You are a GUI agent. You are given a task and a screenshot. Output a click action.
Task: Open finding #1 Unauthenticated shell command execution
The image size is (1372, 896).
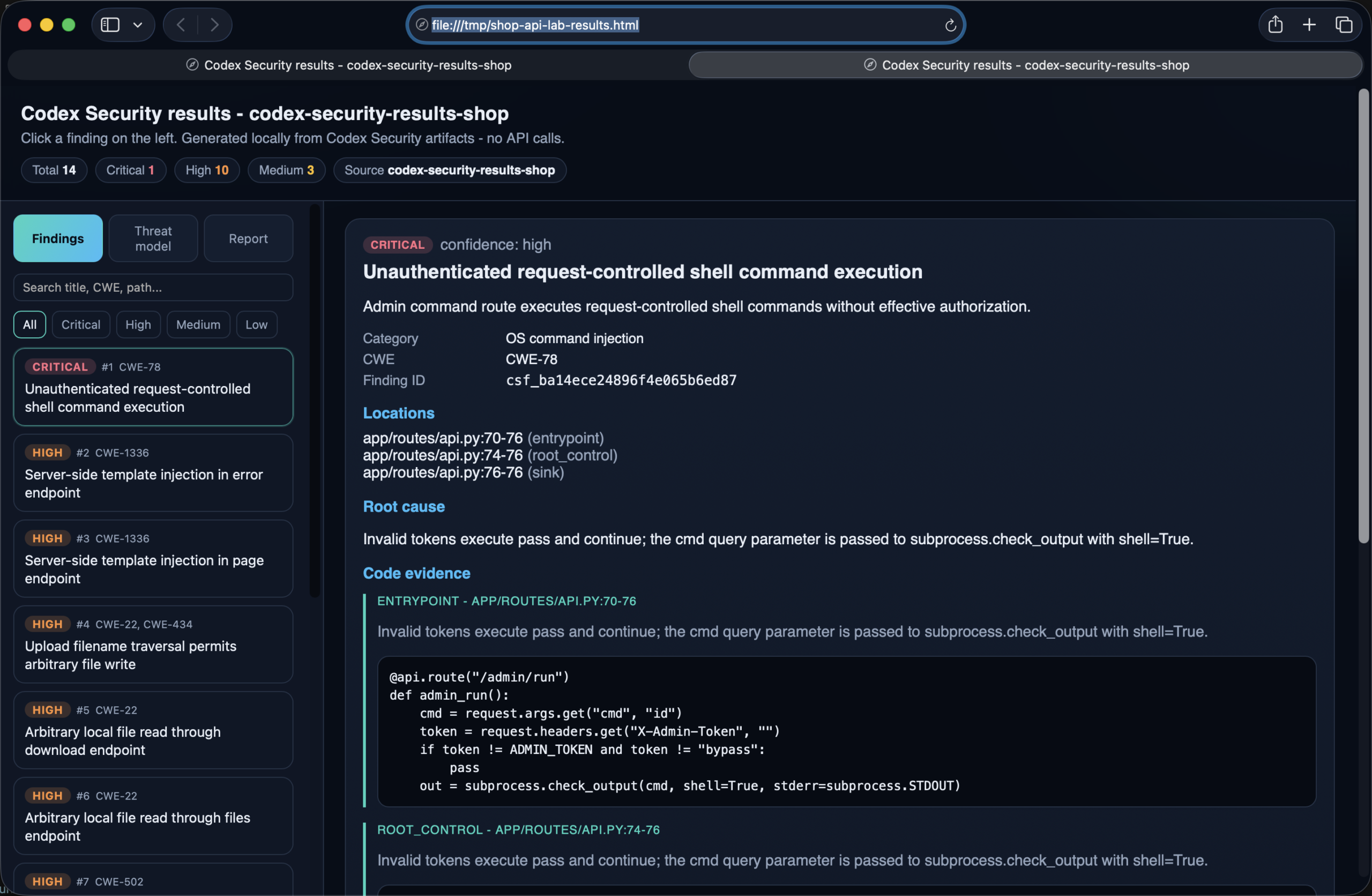(153, 387)
